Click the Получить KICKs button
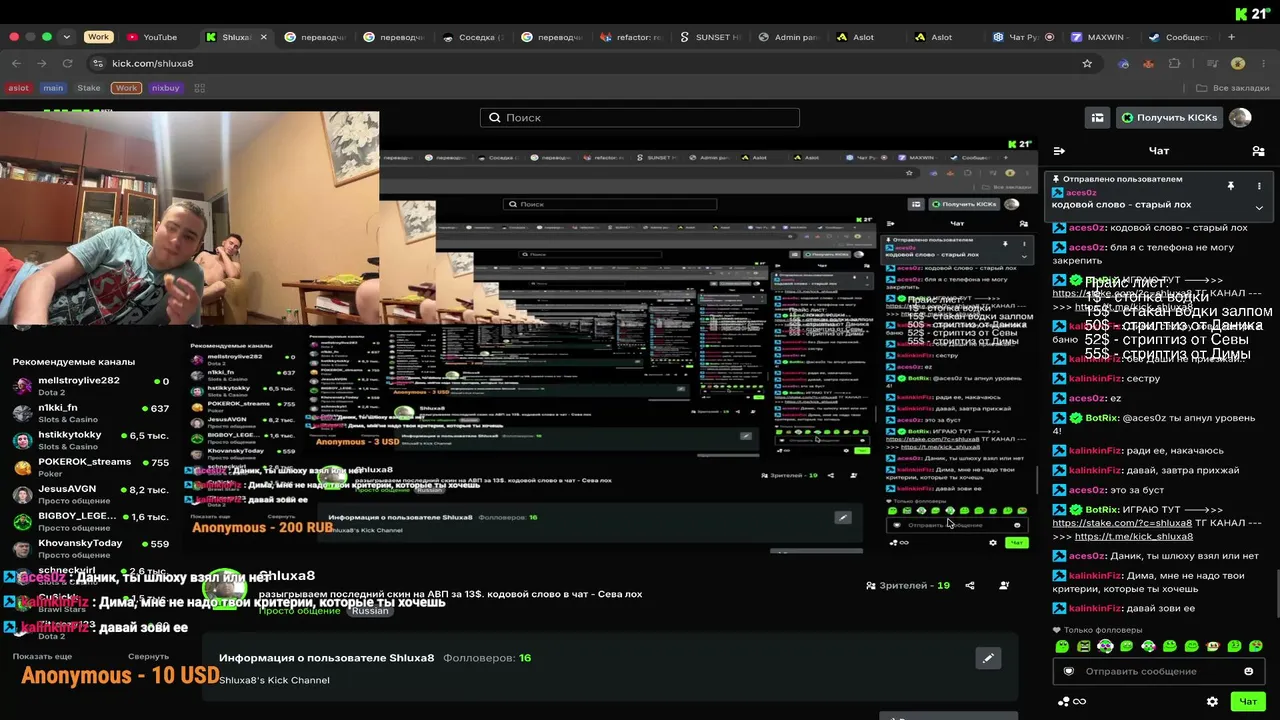 tap(1169, 118)
